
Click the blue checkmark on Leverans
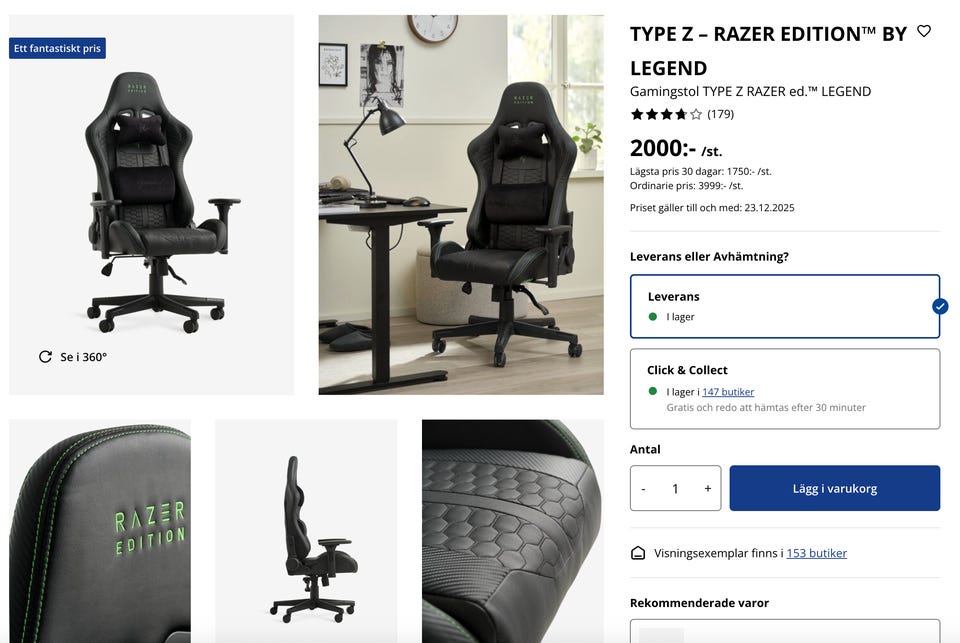[x=940, y=306]
